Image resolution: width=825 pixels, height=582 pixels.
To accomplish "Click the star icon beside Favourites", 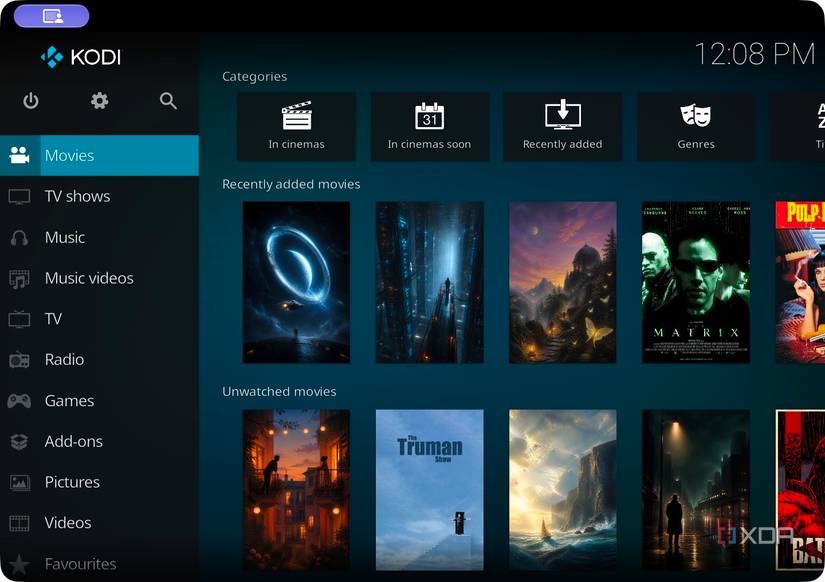I will click(19, 564).
